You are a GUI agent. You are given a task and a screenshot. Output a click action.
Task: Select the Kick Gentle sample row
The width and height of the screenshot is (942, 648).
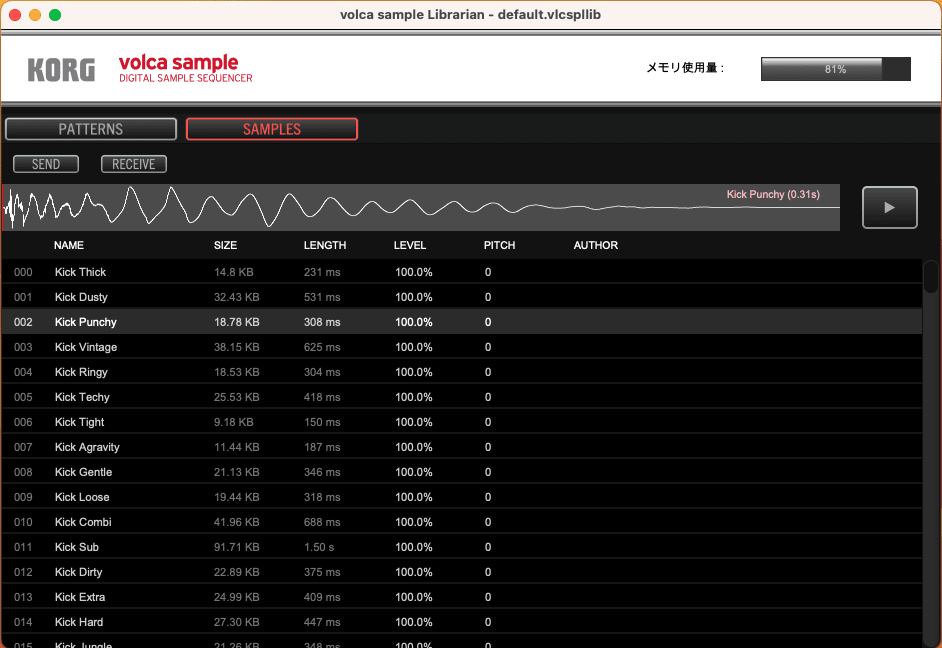coord(461,472)
